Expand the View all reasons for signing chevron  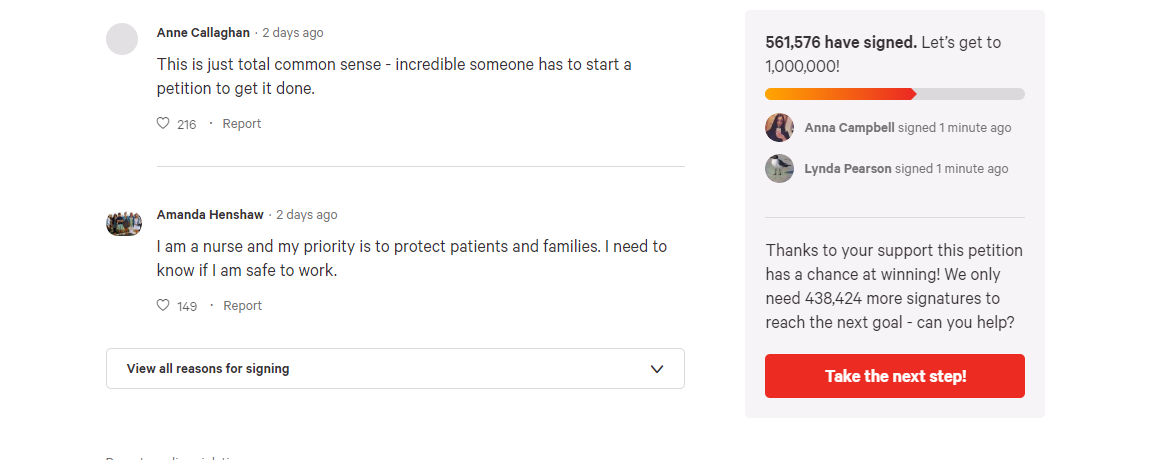(657, 369)
